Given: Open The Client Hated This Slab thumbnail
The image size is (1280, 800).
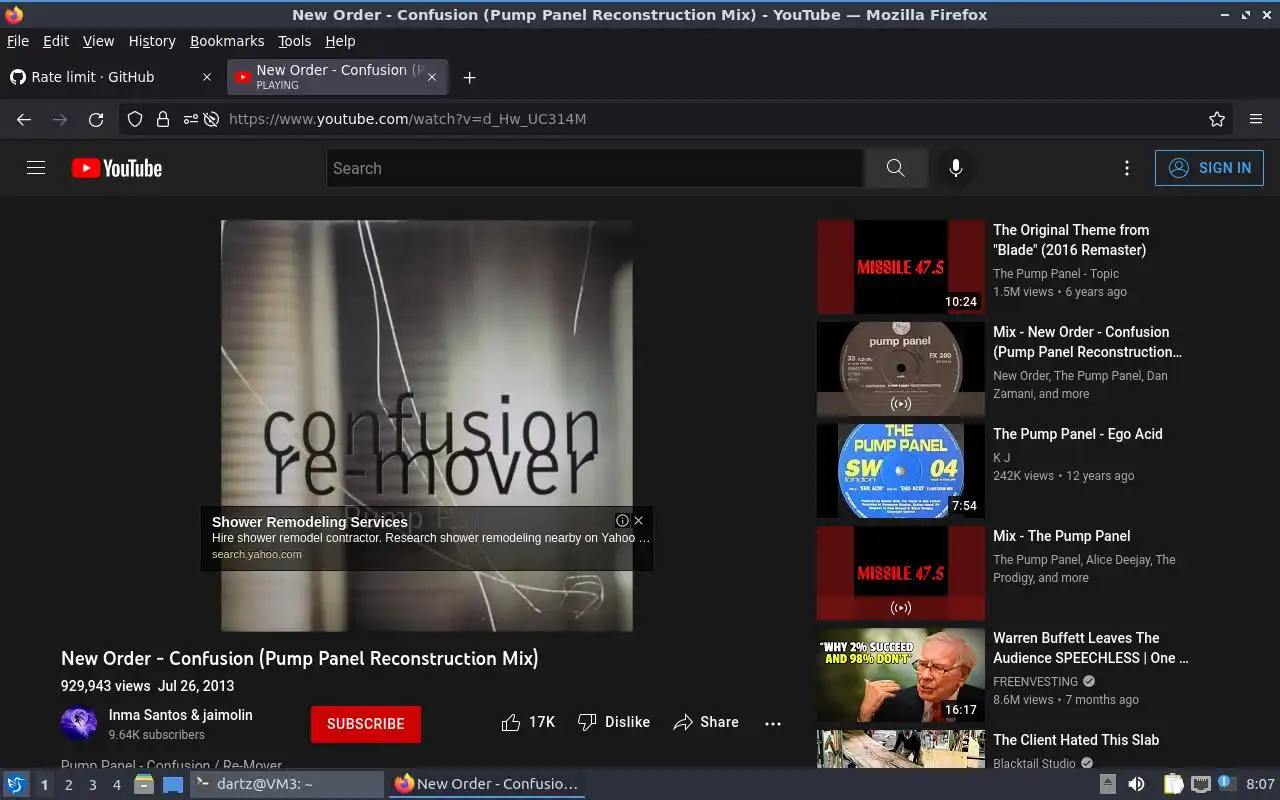Looking at the screenshot, I should (x=901, y=749).
